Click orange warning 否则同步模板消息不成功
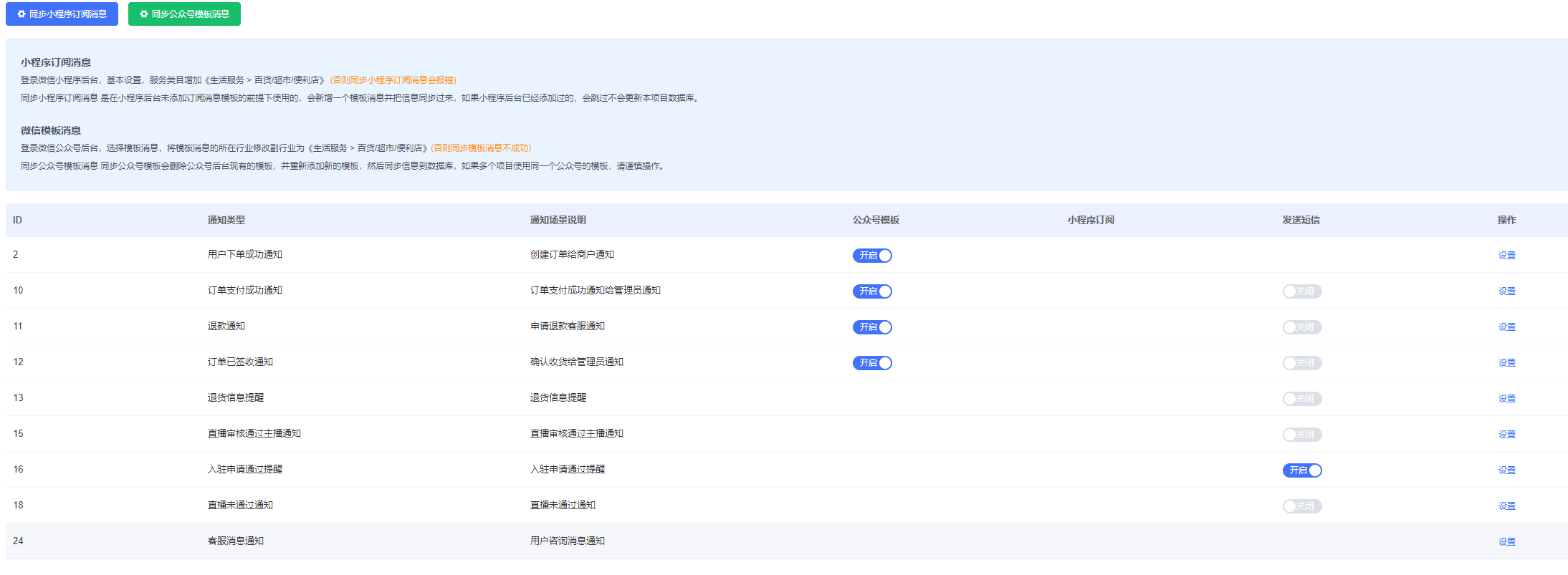 (481, 148)
